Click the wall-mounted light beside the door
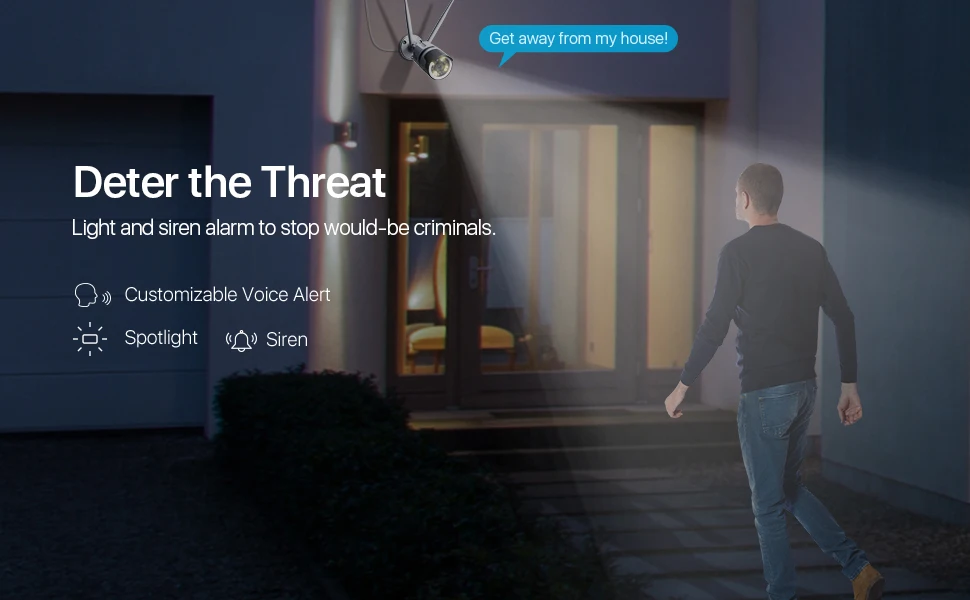 [x=346, y=135]
